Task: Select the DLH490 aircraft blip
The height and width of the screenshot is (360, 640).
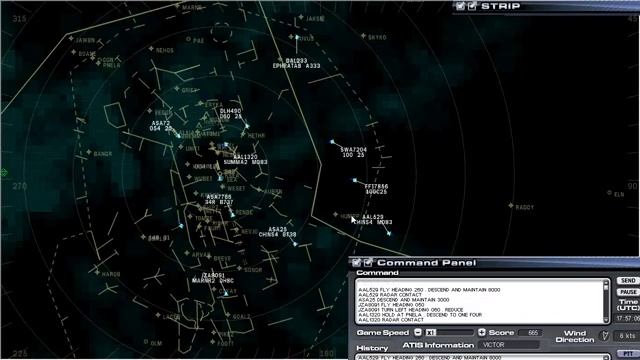Action: click(x=247, y=126)
